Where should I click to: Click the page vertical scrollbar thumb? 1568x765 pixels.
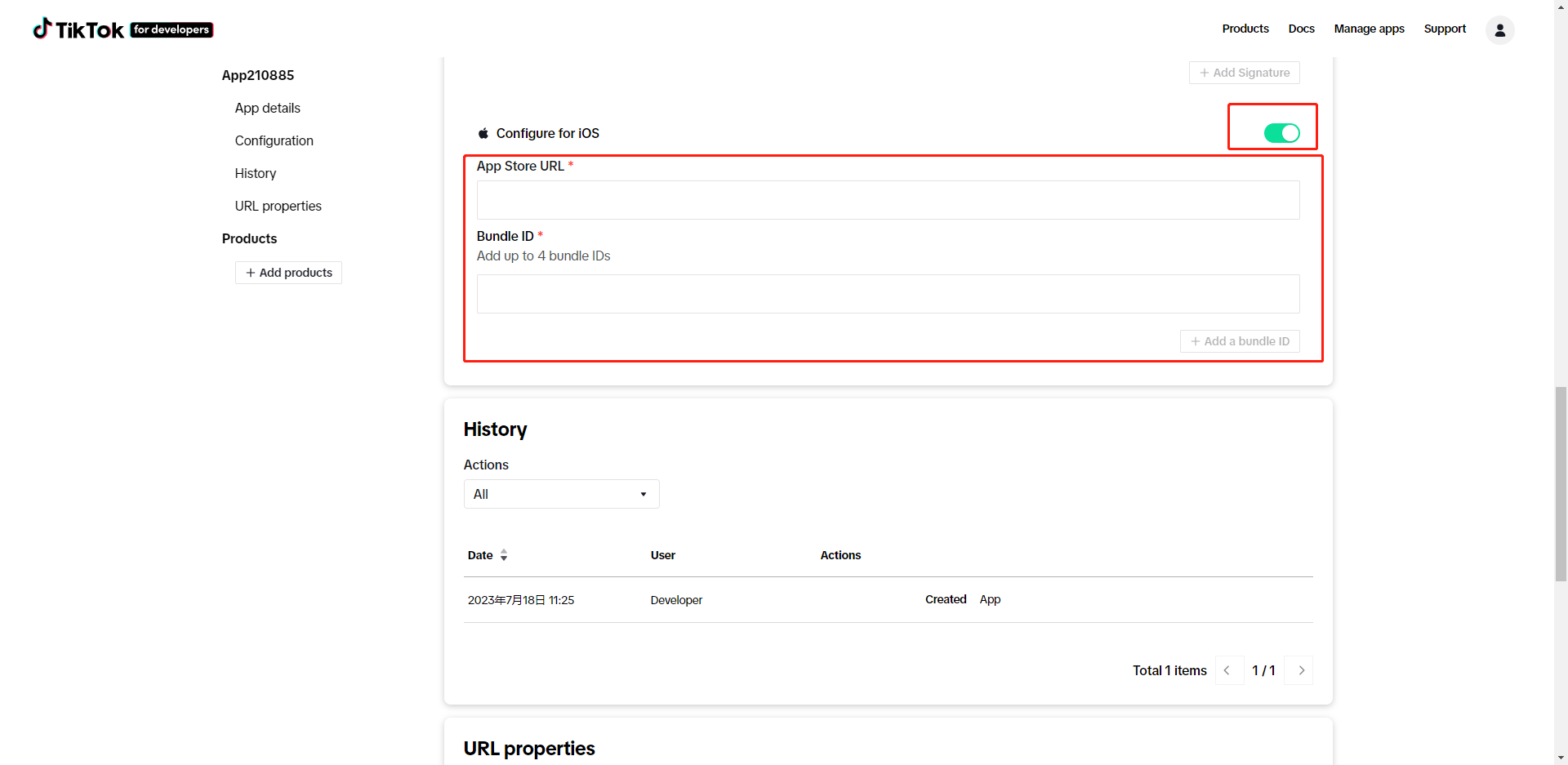(1561, 484)
